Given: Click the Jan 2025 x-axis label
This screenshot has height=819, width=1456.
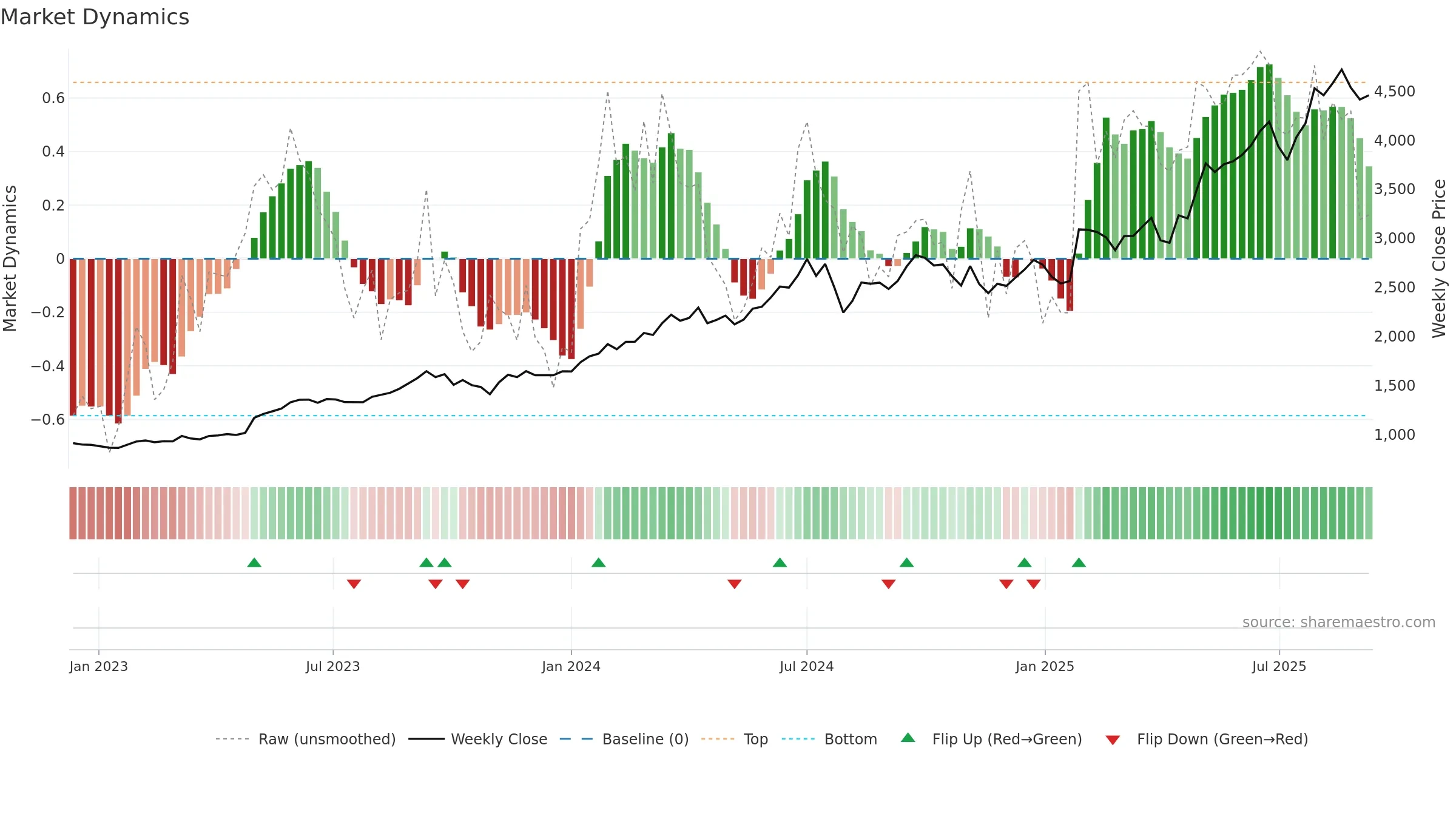Looking at the screenshot, I should (1045, 666).
